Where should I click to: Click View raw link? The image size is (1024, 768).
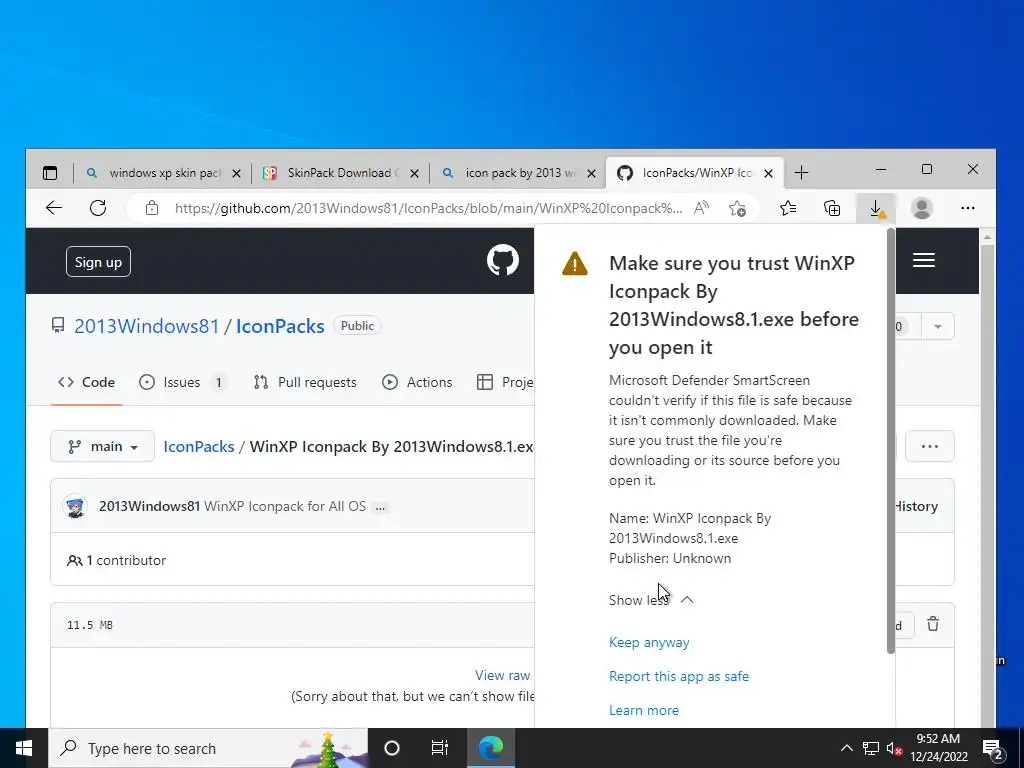point(503,675)
